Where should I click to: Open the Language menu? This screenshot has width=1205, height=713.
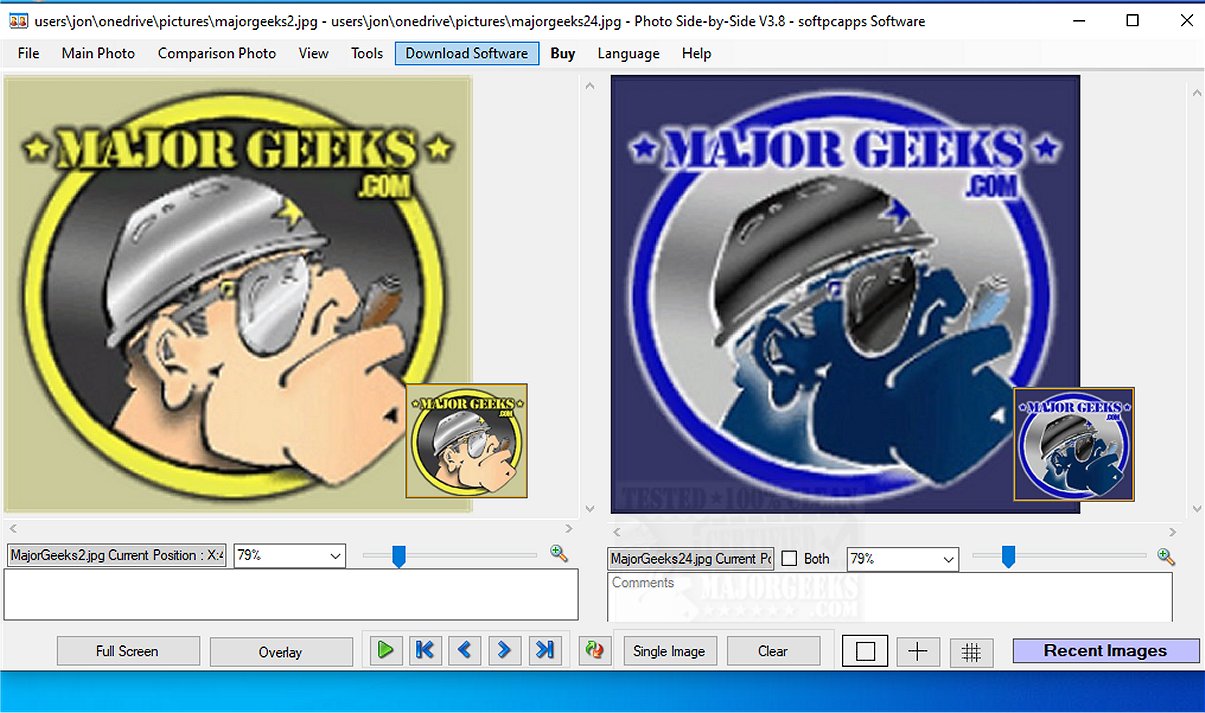click(628, 53)
